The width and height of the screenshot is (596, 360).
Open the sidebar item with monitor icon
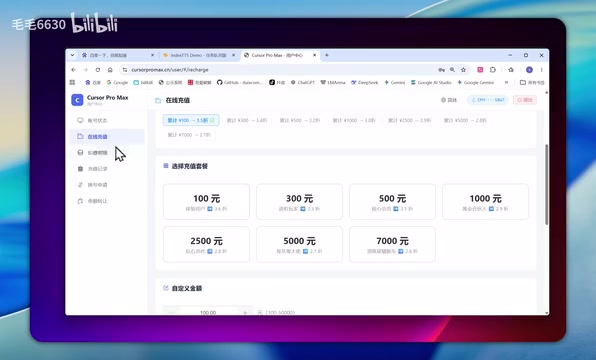(x=107, y=121)
